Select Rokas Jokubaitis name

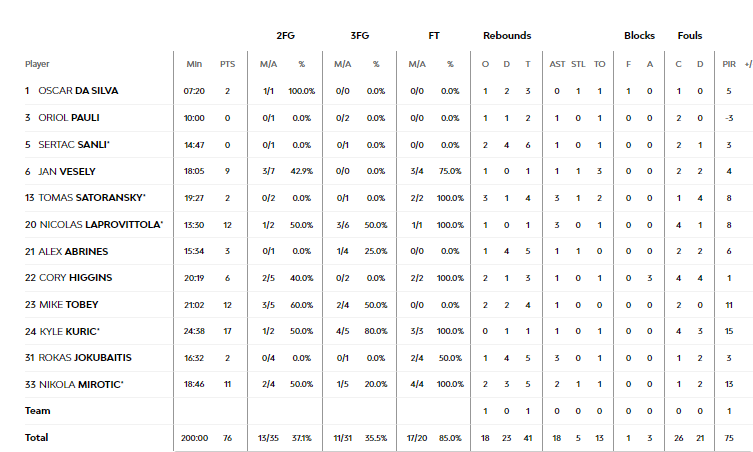(x=85, y=358)
